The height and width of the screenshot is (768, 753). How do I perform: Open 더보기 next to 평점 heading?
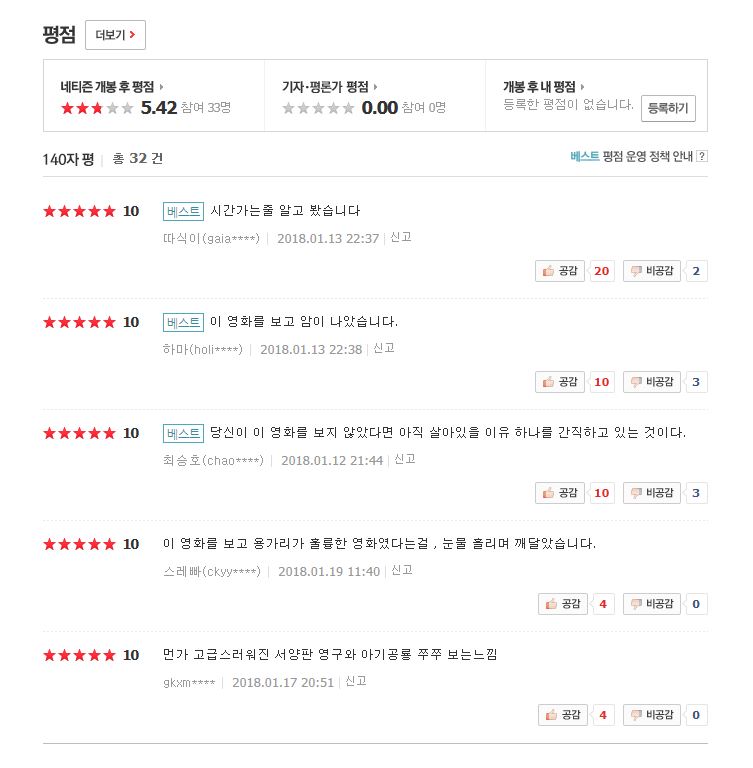click(x=115, y=35)
